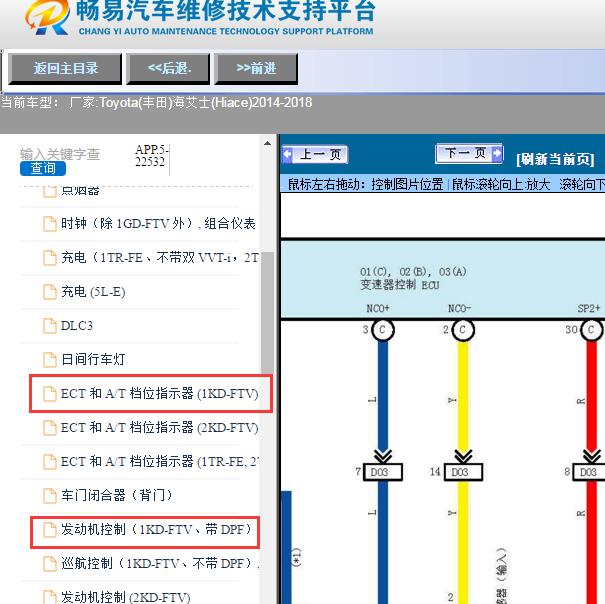The height and width of the screenshot is (604, 605).
Task: Click the NCO- terminal label
Action: (459, 308)
